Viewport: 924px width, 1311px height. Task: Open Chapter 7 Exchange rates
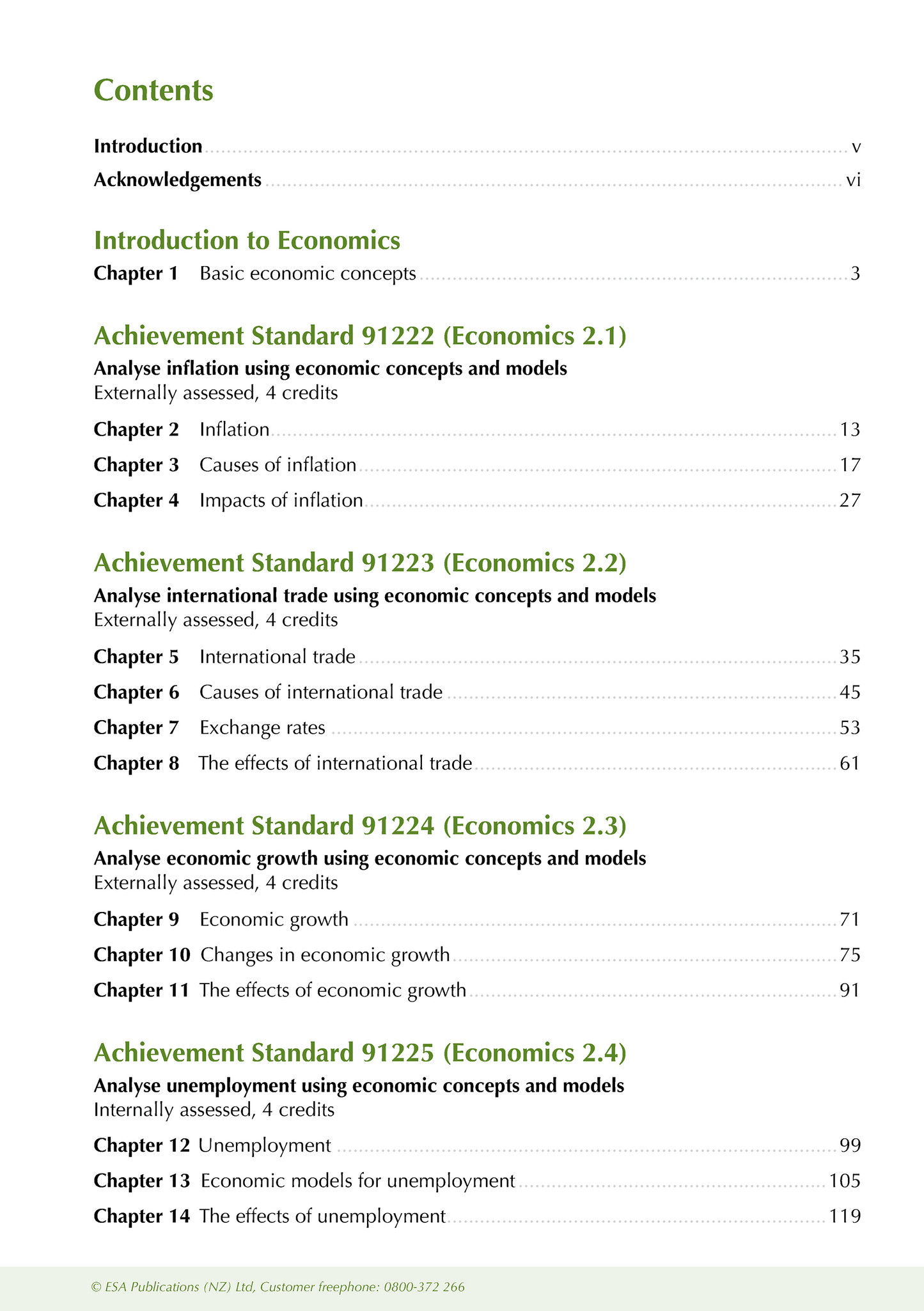pos(262,728)
